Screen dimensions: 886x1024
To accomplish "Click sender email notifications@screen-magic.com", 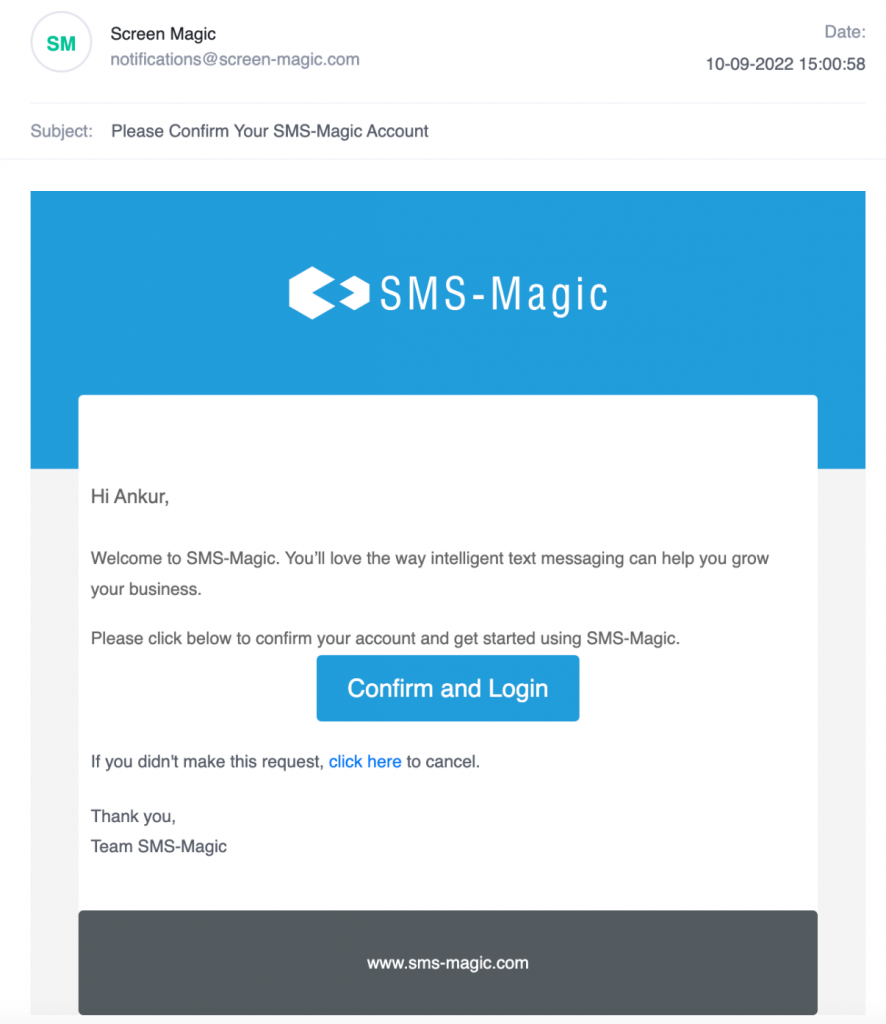I will click(x=234, y=59).
